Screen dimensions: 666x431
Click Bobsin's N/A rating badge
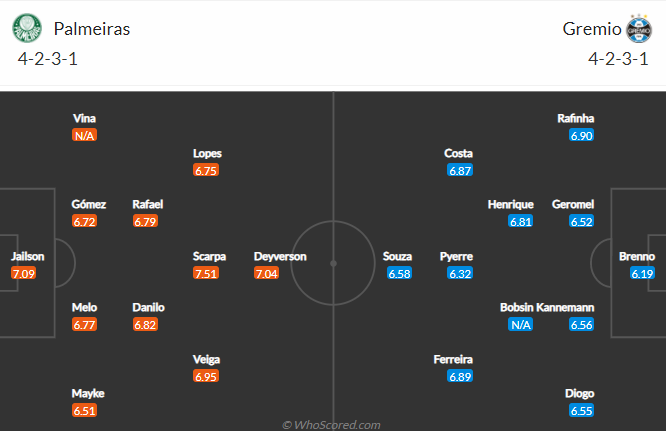point(521,324)
